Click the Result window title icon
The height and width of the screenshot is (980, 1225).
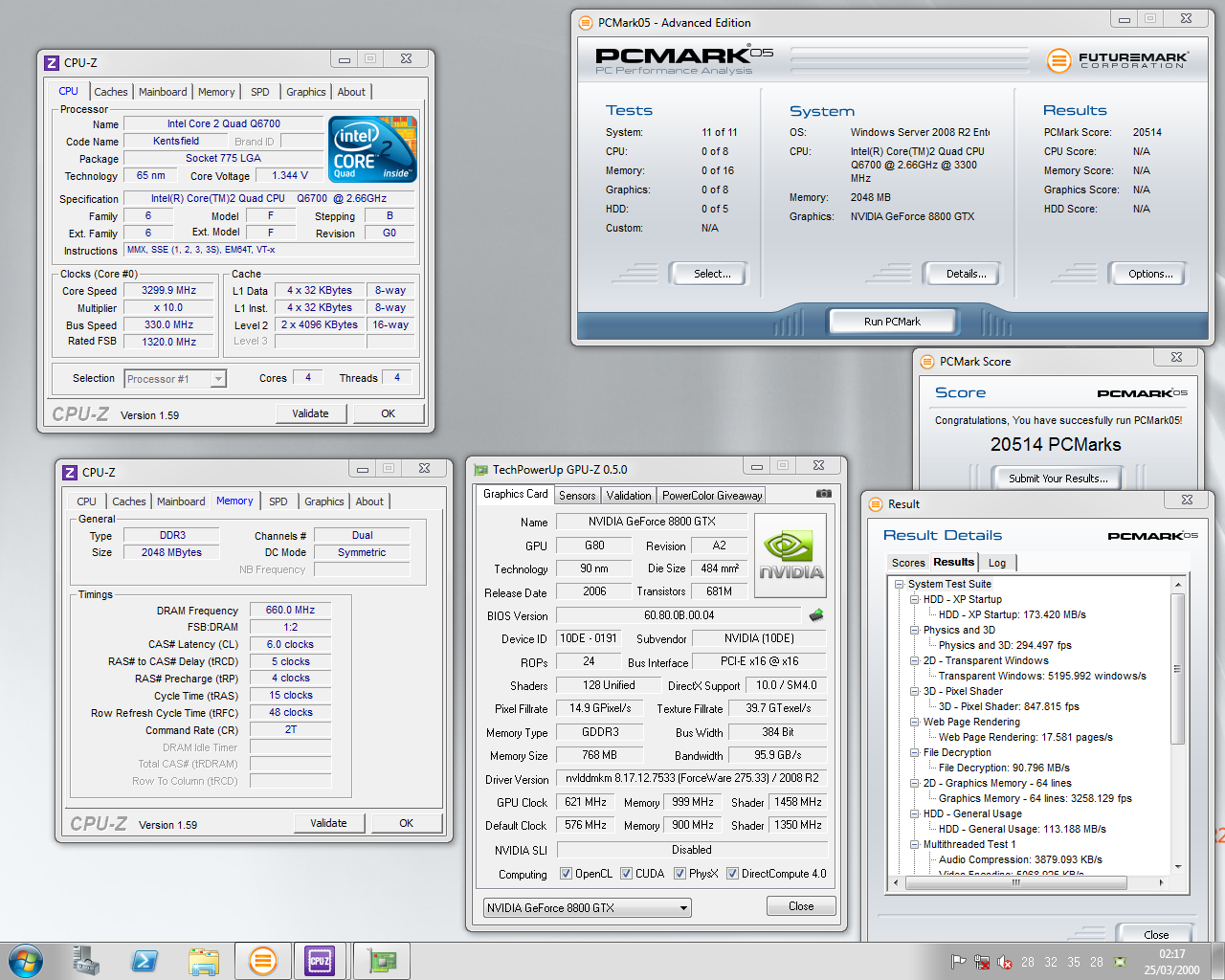coord(875,504)
